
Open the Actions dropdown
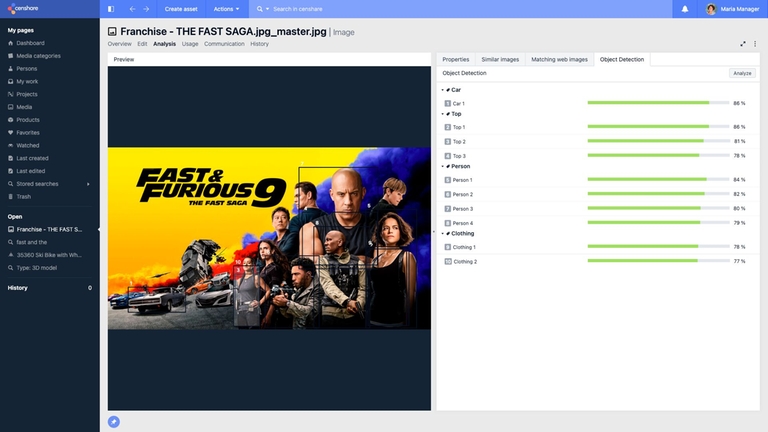pos(226,9)
